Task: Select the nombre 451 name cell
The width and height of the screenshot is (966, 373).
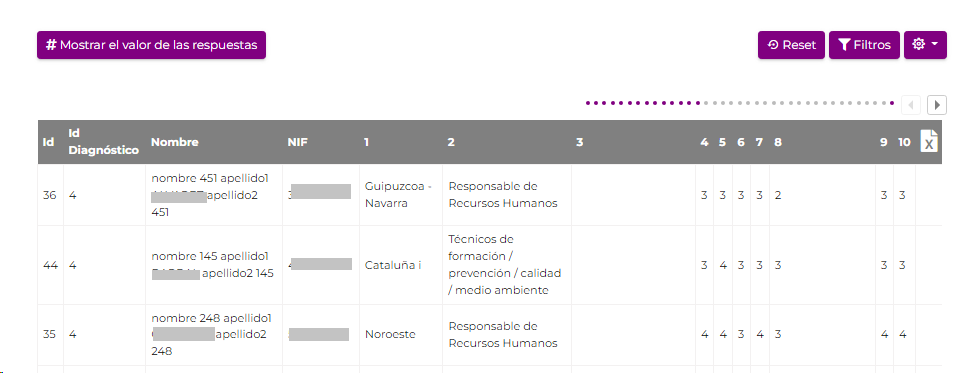Action: click(x=214, y=195)
